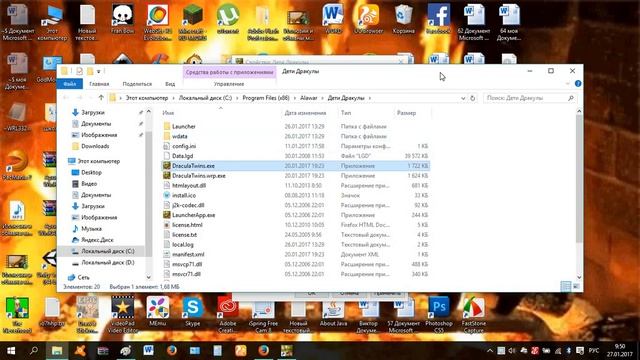Open Видео in the navigation pane
Viewport: 640px width, 360px height.
[x=89, y=184]
